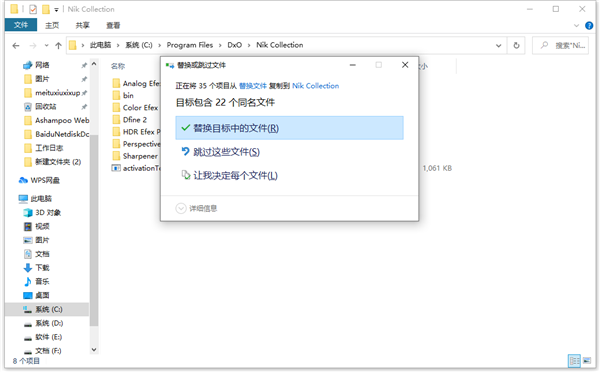The image size is (600, 372).
Task: Select 新建文件夹 (2) in sidebar
Action: [x=58, y=162]
